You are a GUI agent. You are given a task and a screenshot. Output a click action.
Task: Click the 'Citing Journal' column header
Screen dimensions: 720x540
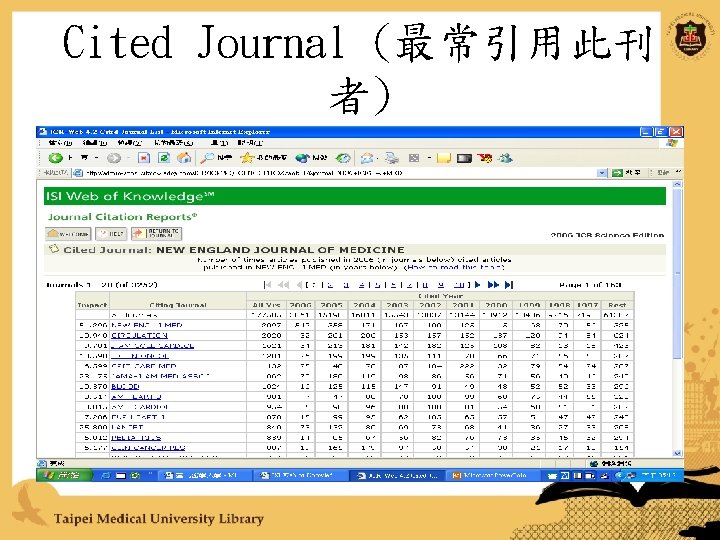(178, 305)
